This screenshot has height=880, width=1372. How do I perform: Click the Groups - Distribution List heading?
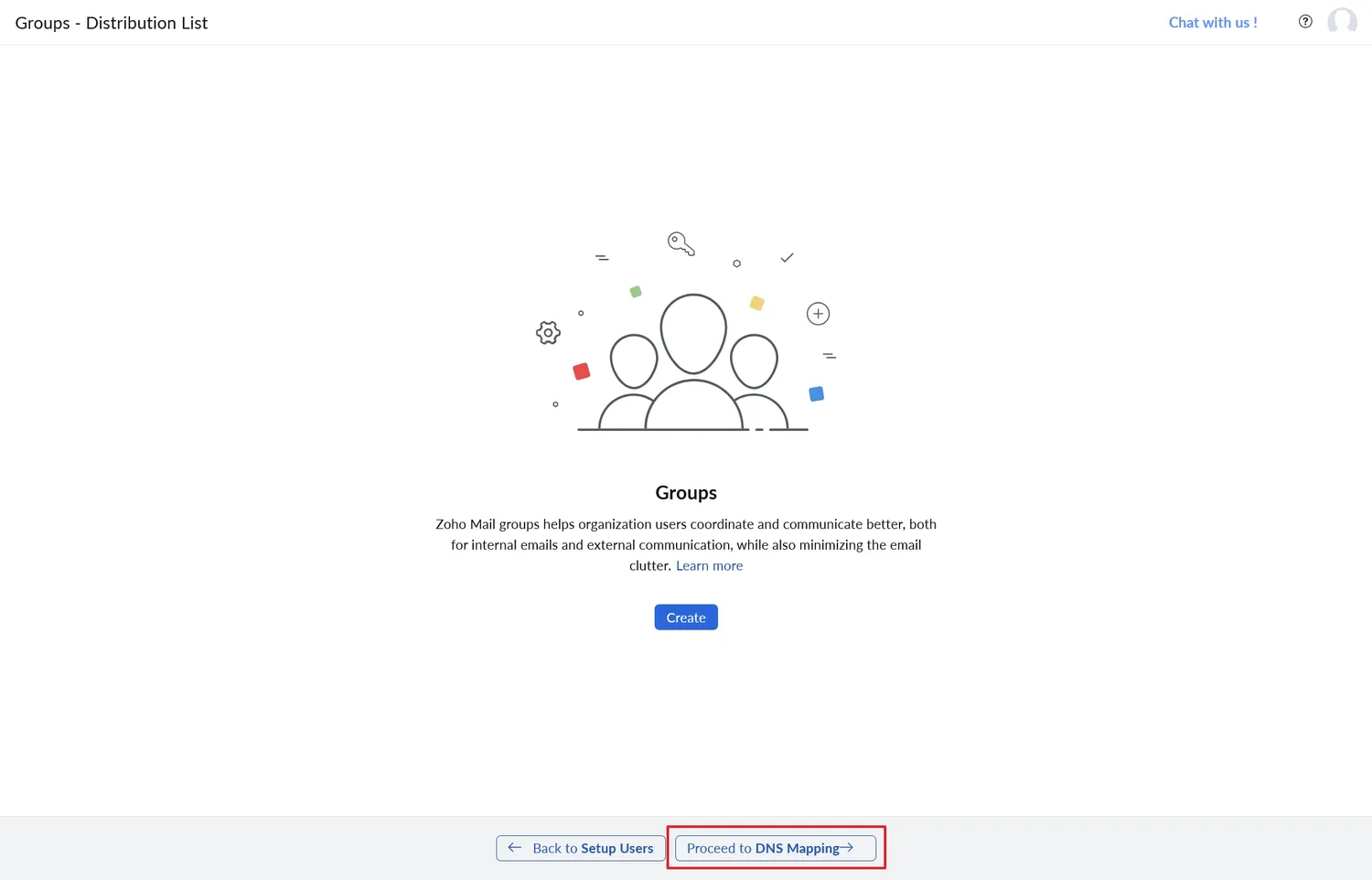(x=111, y=22)
